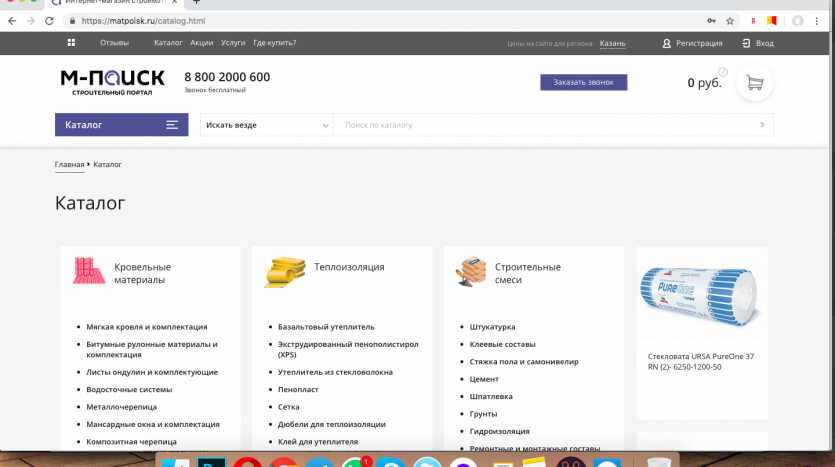This screenshot has height=467, width=835.
Task: Expand the Каталог hamburger menu
Action: [x=172, y=125]
